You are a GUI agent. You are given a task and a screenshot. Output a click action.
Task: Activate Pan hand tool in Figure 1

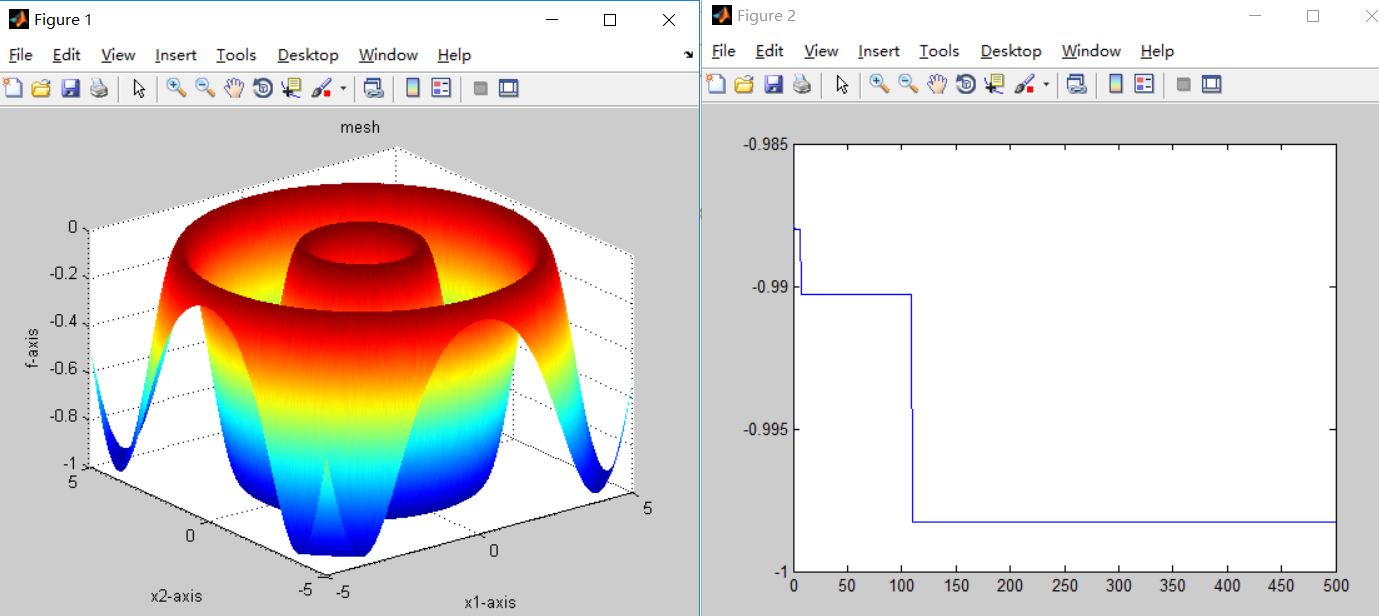[234, 88]
